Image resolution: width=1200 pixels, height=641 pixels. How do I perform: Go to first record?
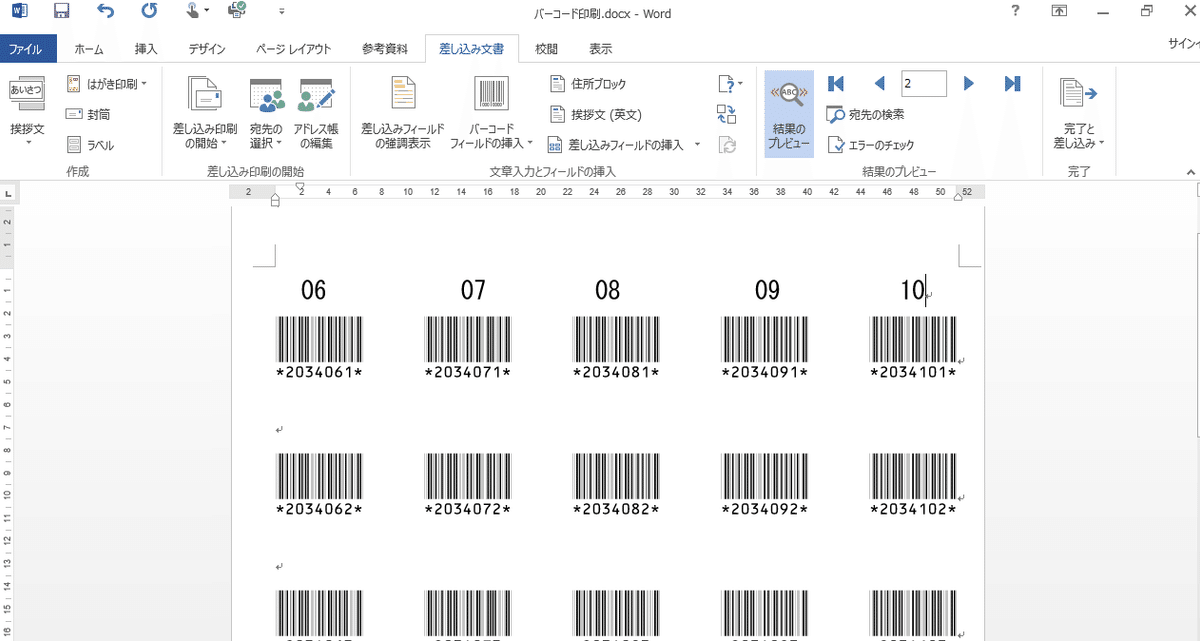coord(836,84)
